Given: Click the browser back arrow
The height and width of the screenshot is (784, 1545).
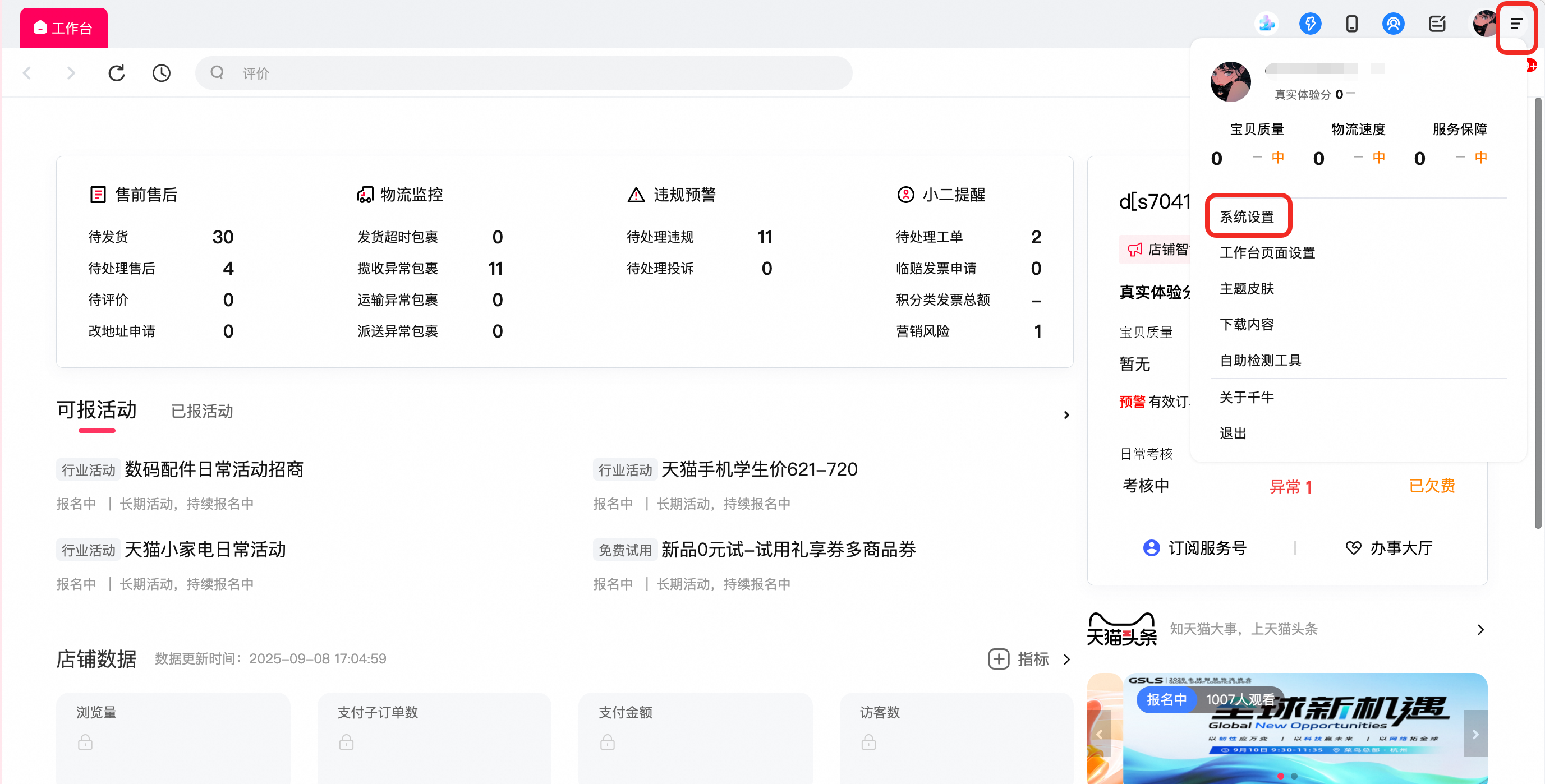Looking at the screenshot, I should point(27,73).
